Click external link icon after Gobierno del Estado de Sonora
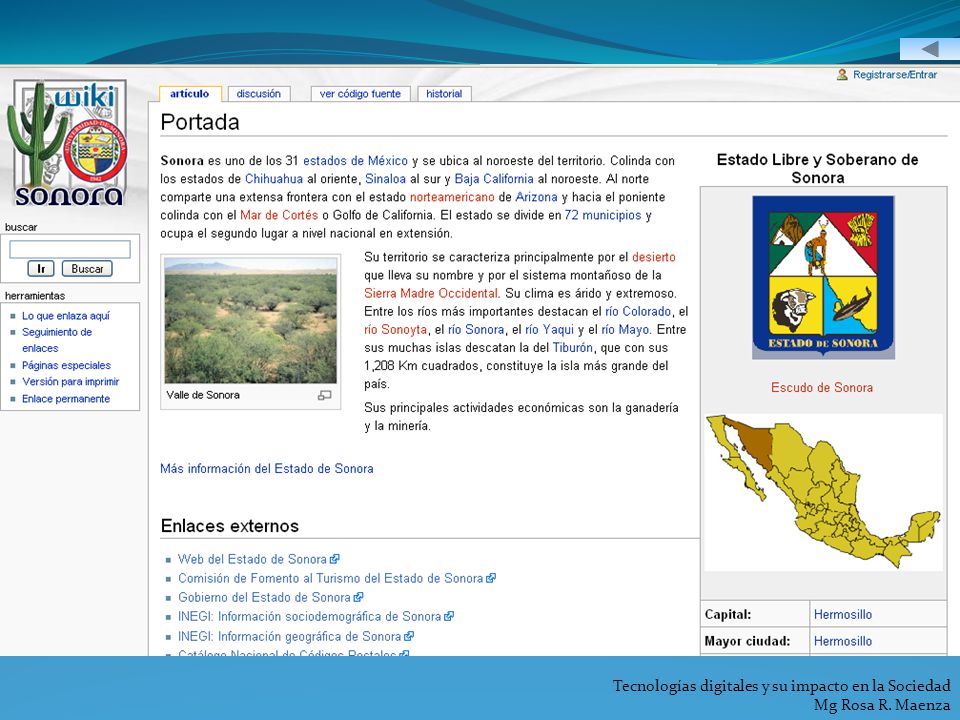The width and height of the screenshot is (960, 720). [359, 597]
